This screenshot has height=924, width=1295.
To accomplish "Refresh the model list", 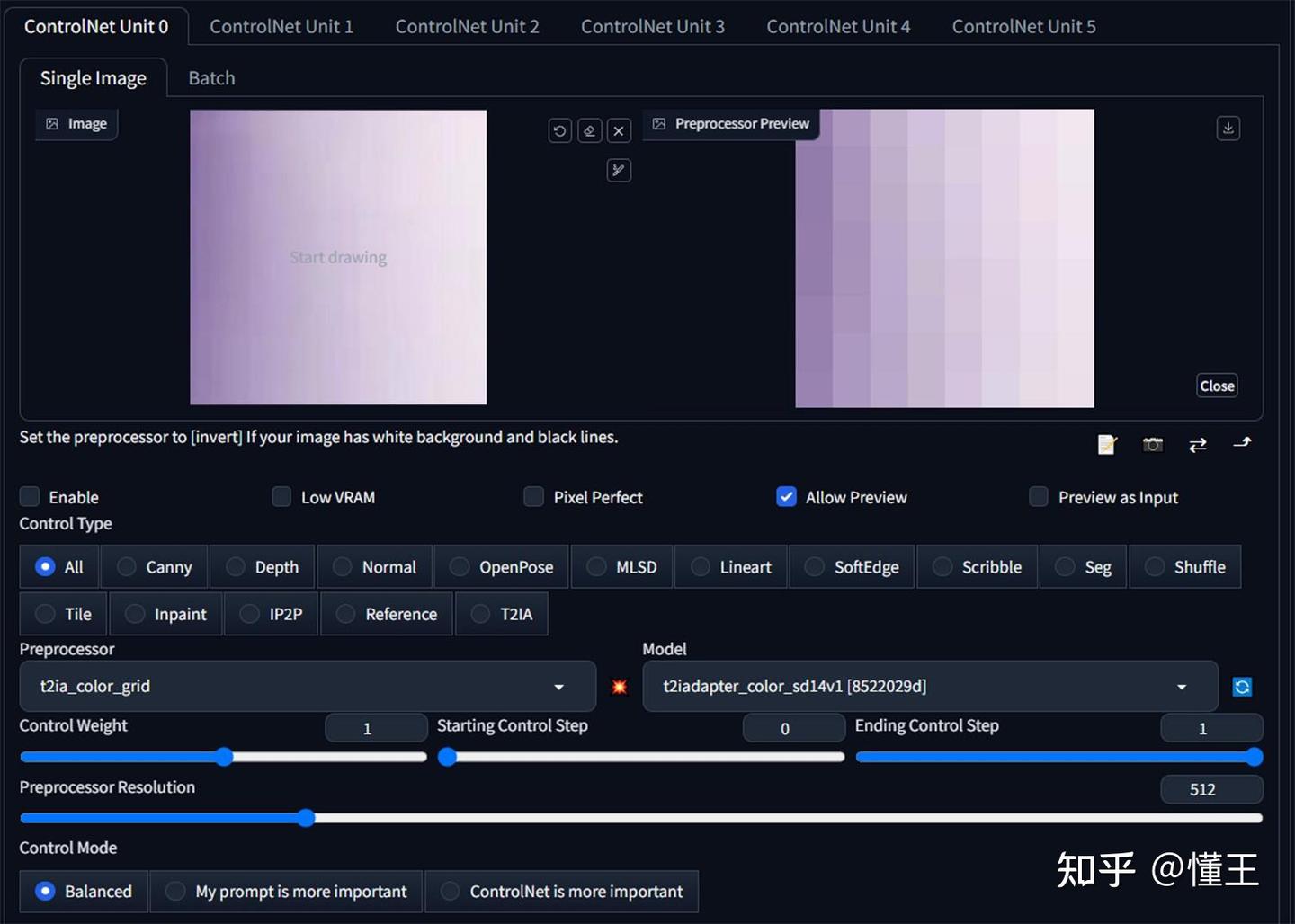I will (x=1242, y=686).
